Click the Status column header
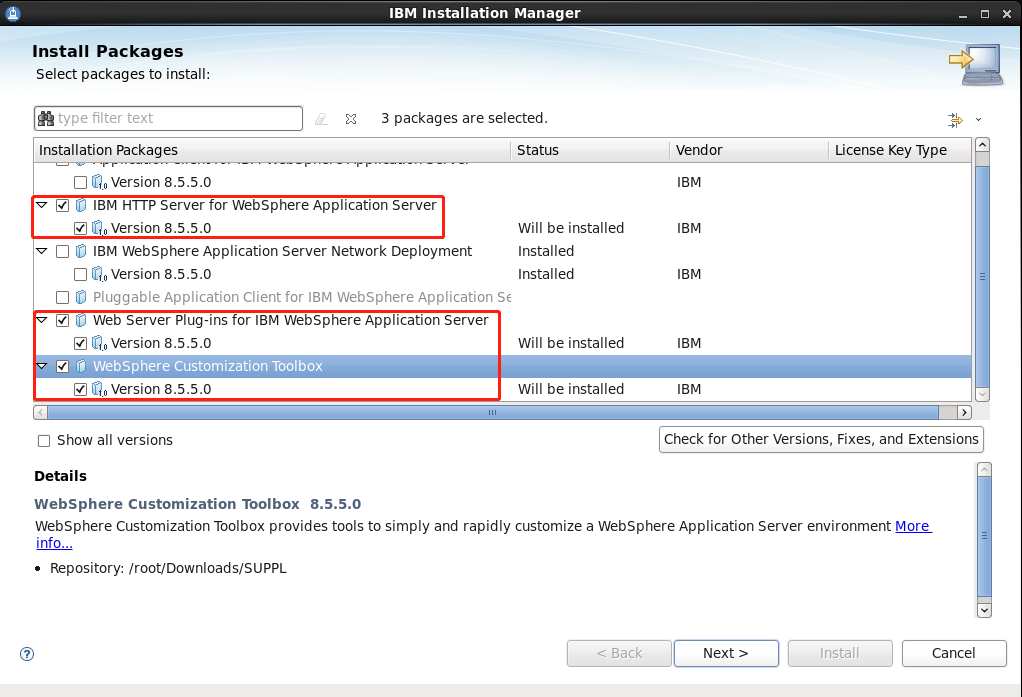Screen dimensions: 1022x697 [x=591, y=150]
